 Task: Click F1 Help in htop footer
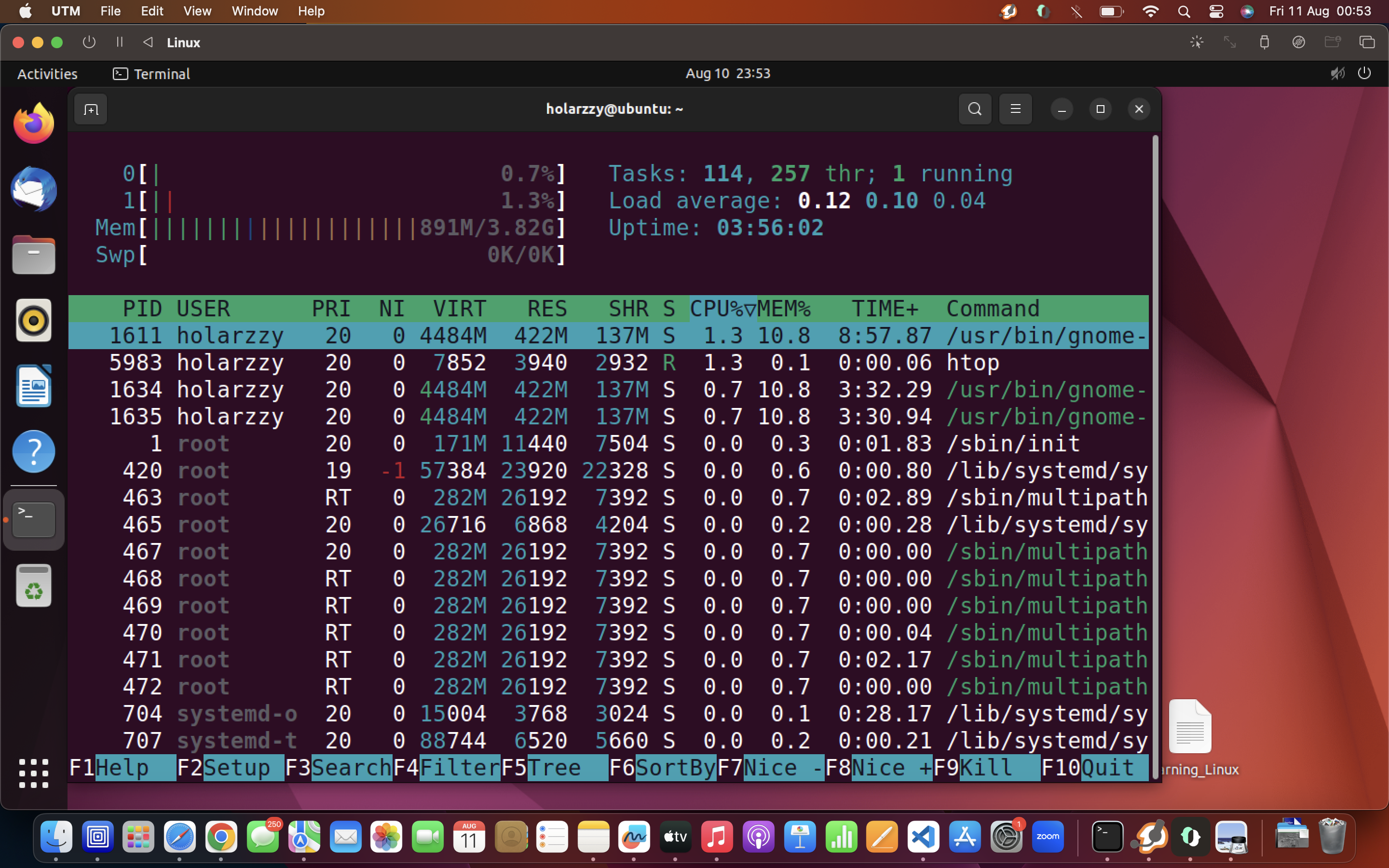tap(122, 768)
